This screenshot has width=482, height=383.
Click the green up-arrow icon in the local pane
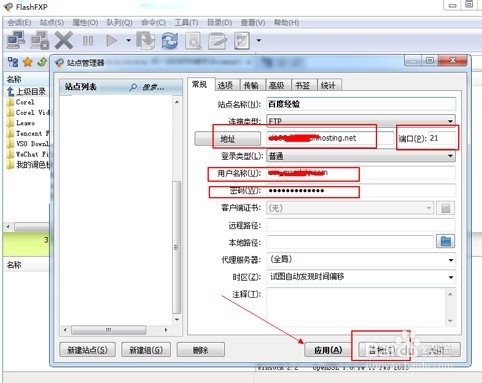42,62
